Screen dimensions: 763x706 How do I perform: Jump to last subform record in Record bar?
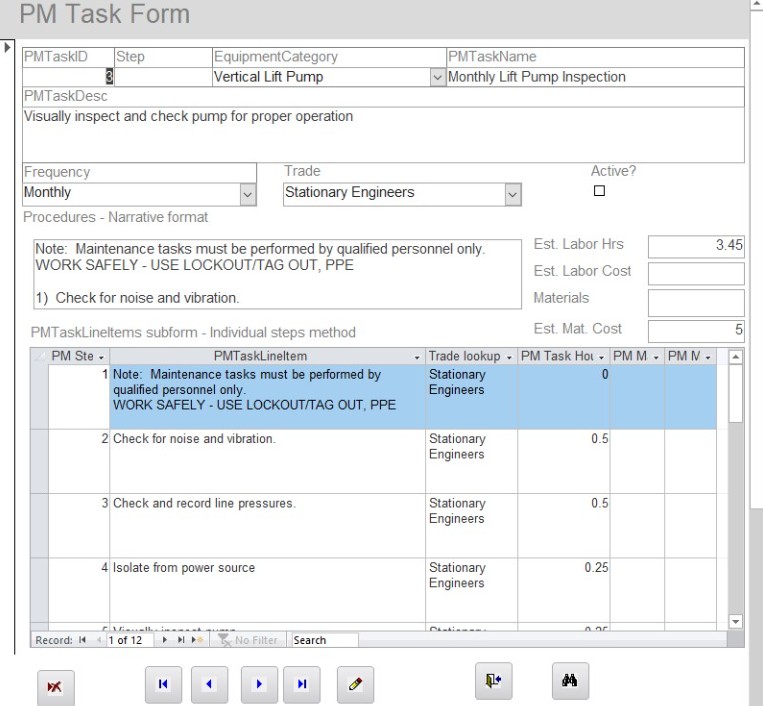(x=181, y=640)
